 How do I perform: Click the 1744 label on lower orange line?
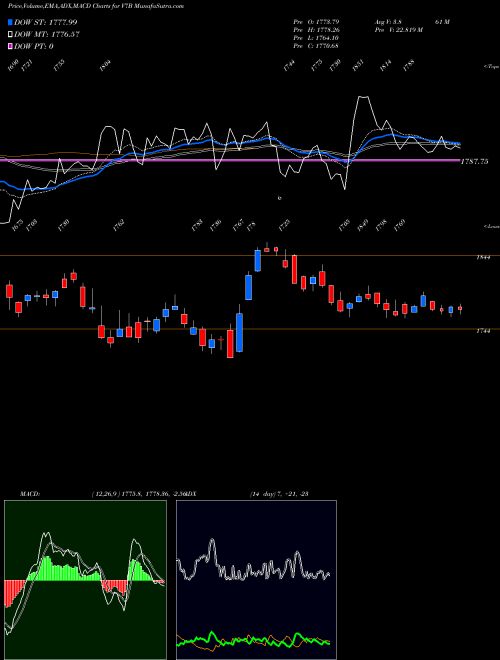pos(483,331)
